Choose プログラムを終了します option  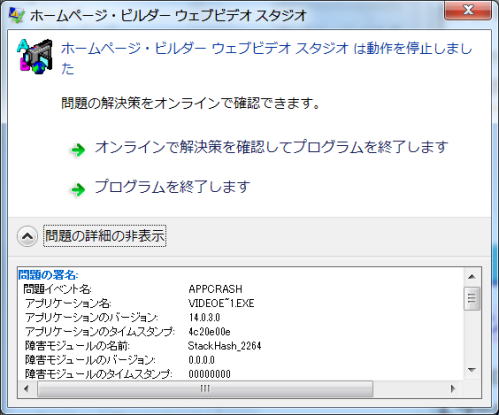[x=173, y=187]
